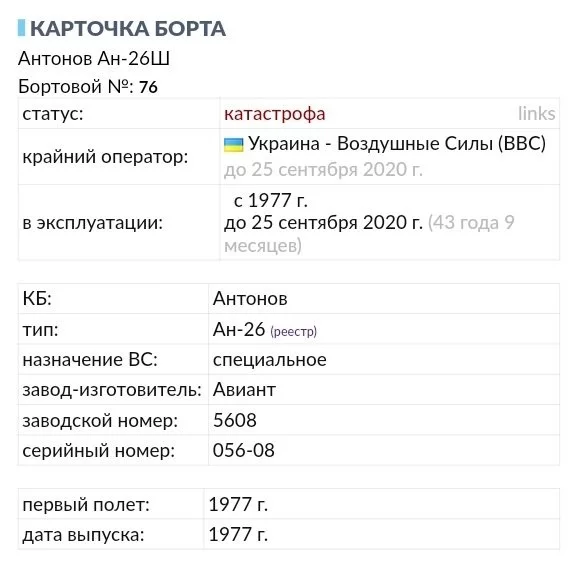The image size is (575, 579).
Task: Click the blue bar beside КАРТОЧКА БОРТА
Action: coord(21,28)
